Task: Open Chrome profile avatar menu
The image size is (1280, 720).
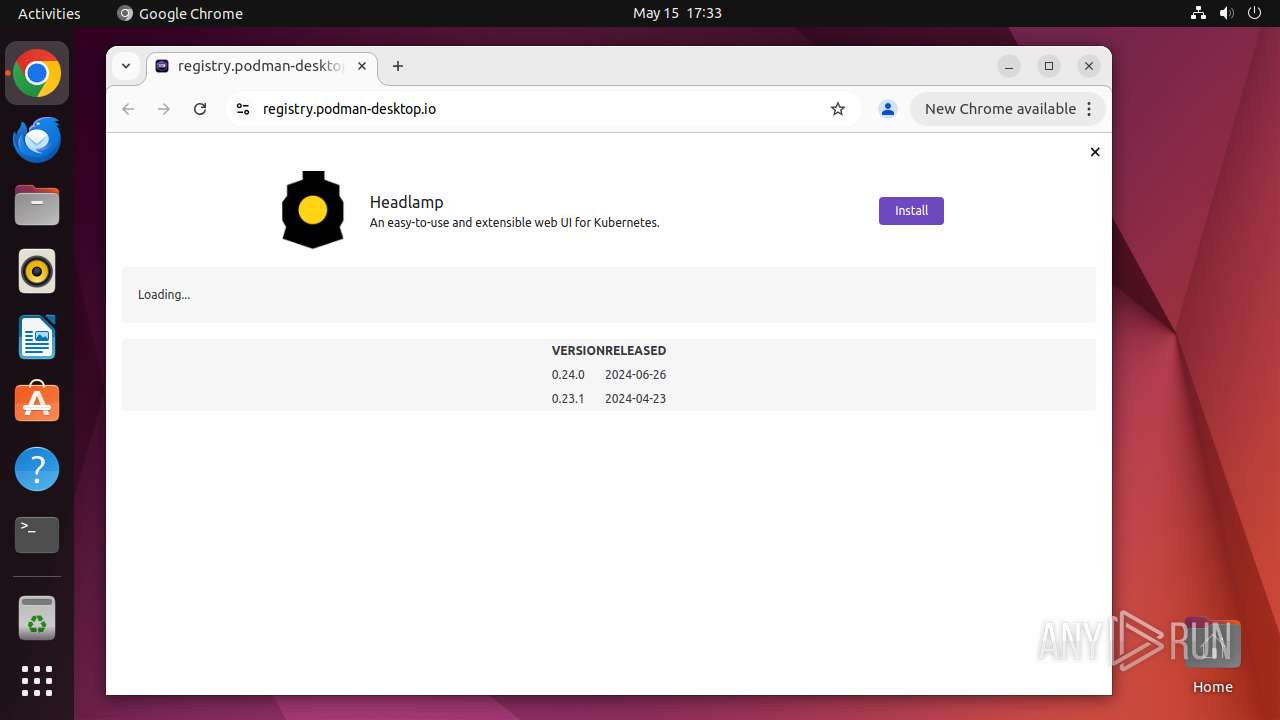Action: tap(887, 109)
